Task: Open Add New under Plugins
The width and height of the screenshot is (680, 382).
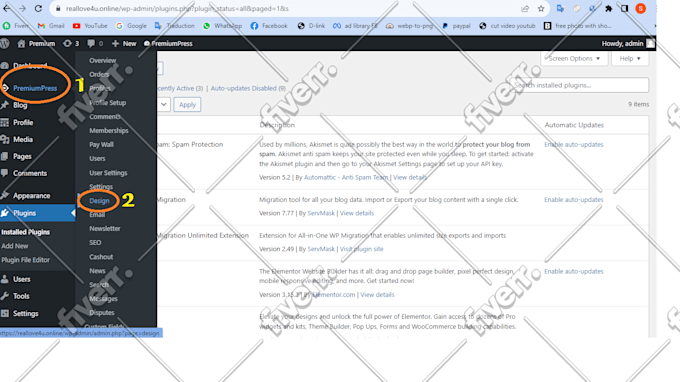Action: click(15, 246)
